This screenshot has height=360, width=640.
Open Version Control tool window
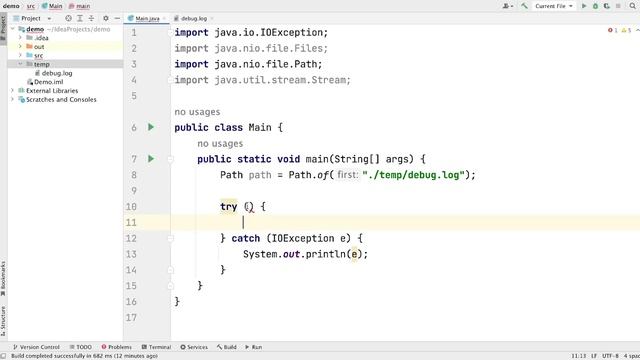click(36, 347)
